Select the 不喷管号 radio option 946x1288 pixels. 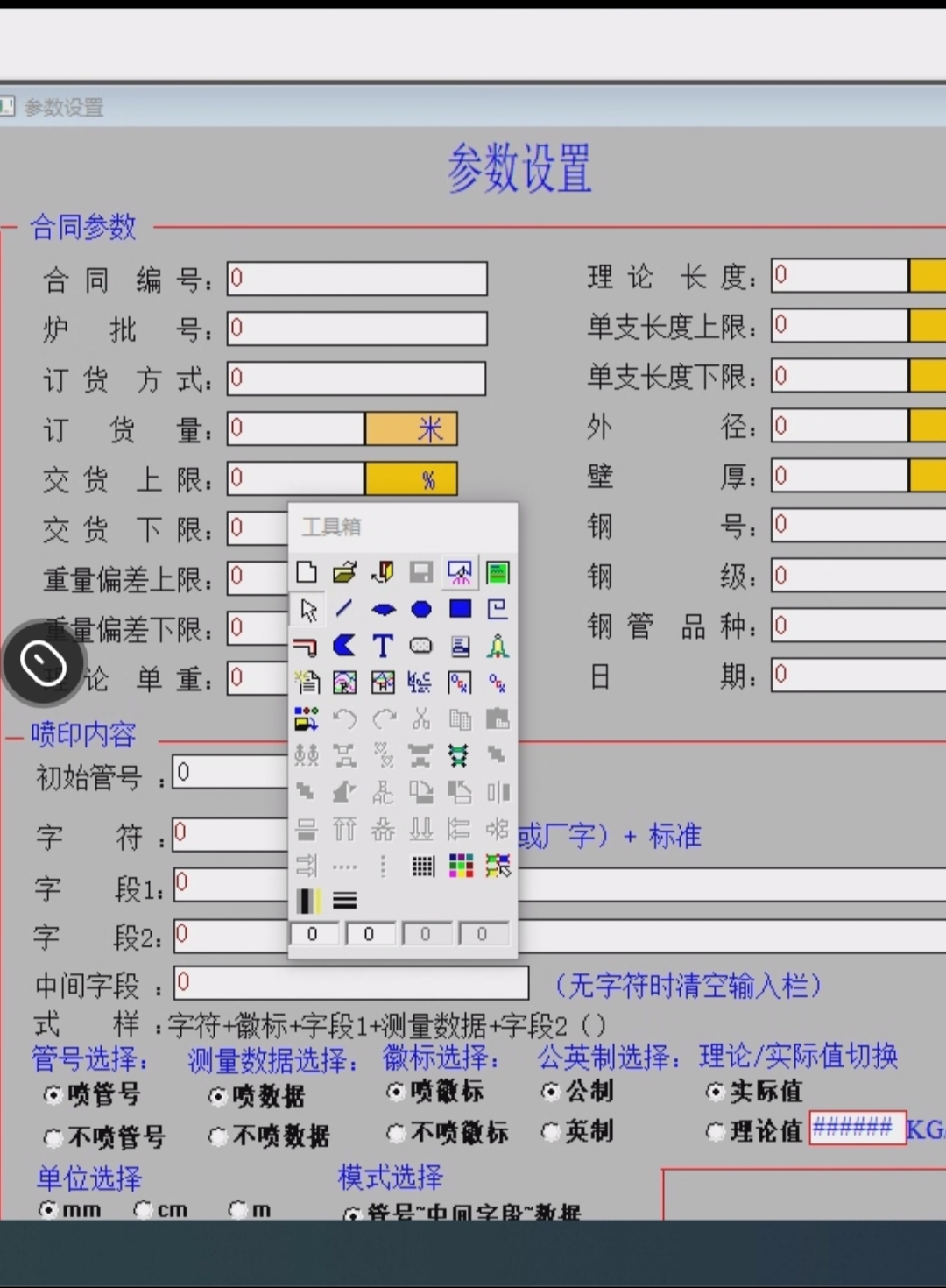pyautogui.click(x=54, y=1138)
